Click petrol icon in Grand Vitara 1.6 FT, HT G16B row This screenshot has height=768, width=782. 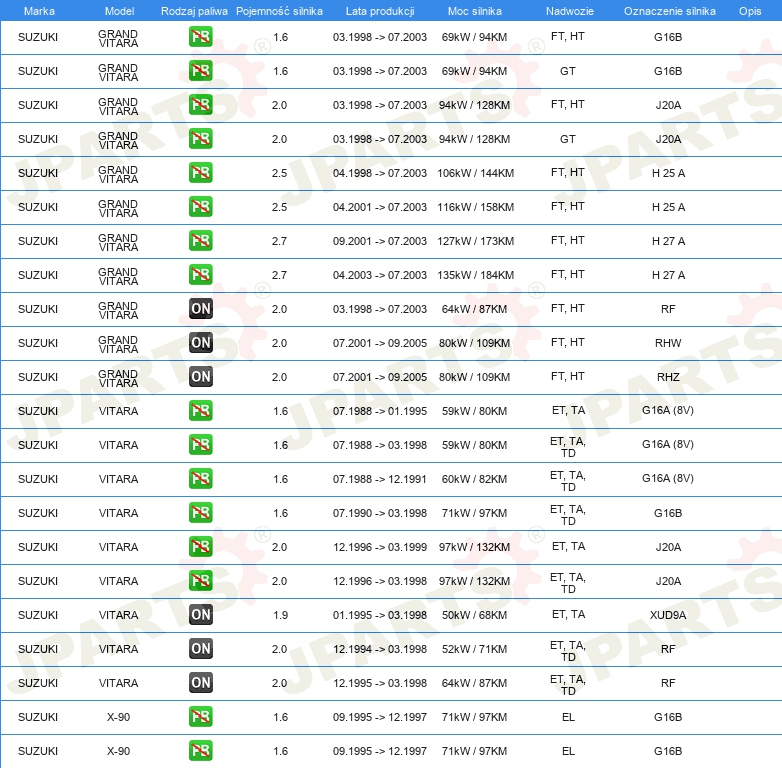(x=200, y=36)
